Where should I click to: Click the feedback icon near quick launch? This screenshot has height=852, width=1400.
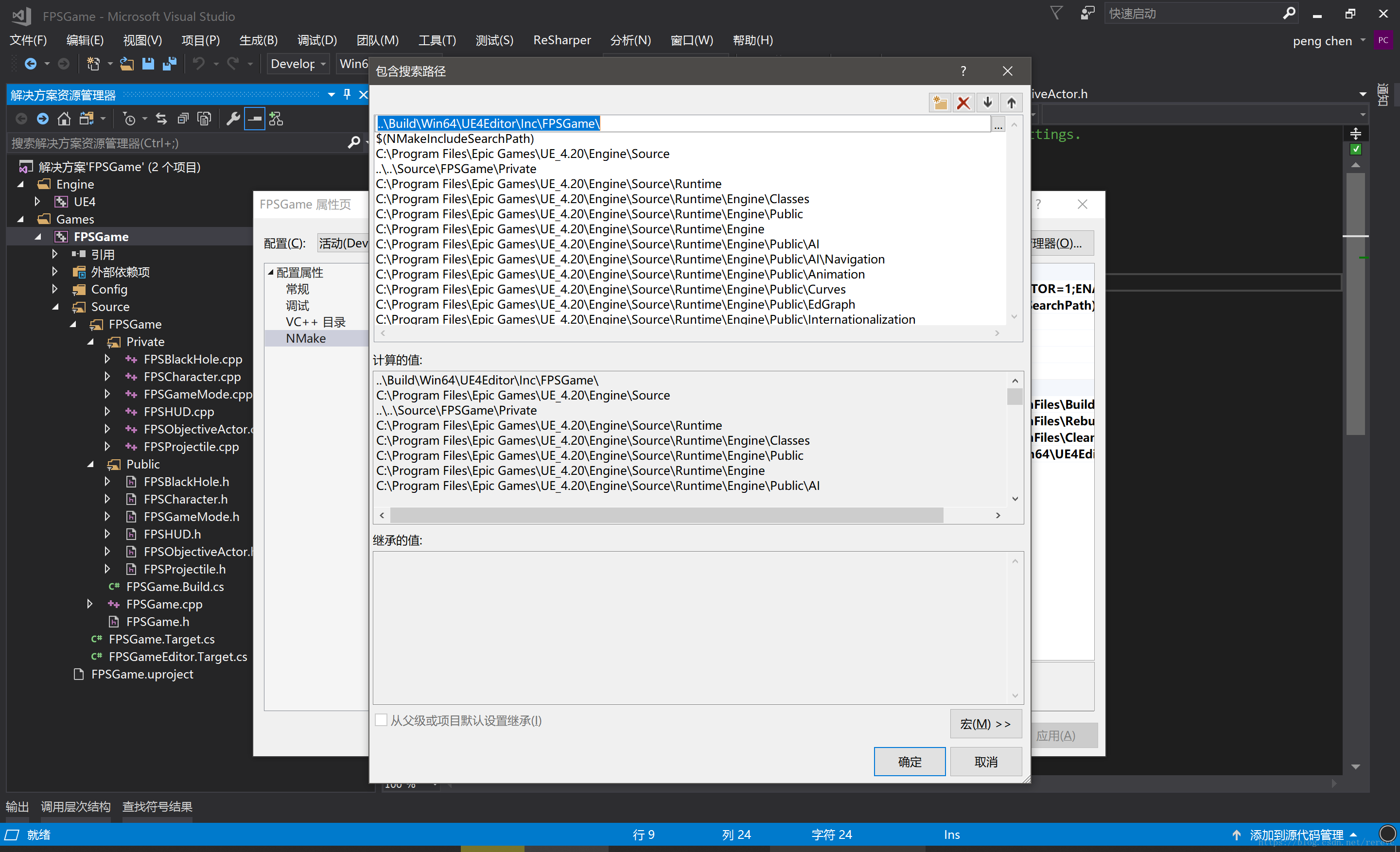pyautogui.click(x=1087, y=13)
